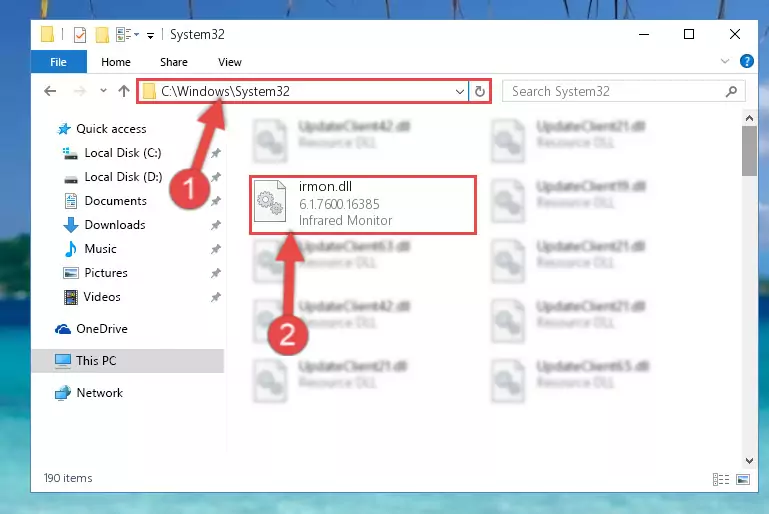Switch to the View ribbon tab
Screen dimensions: 769x514
(x=230, y=62)
